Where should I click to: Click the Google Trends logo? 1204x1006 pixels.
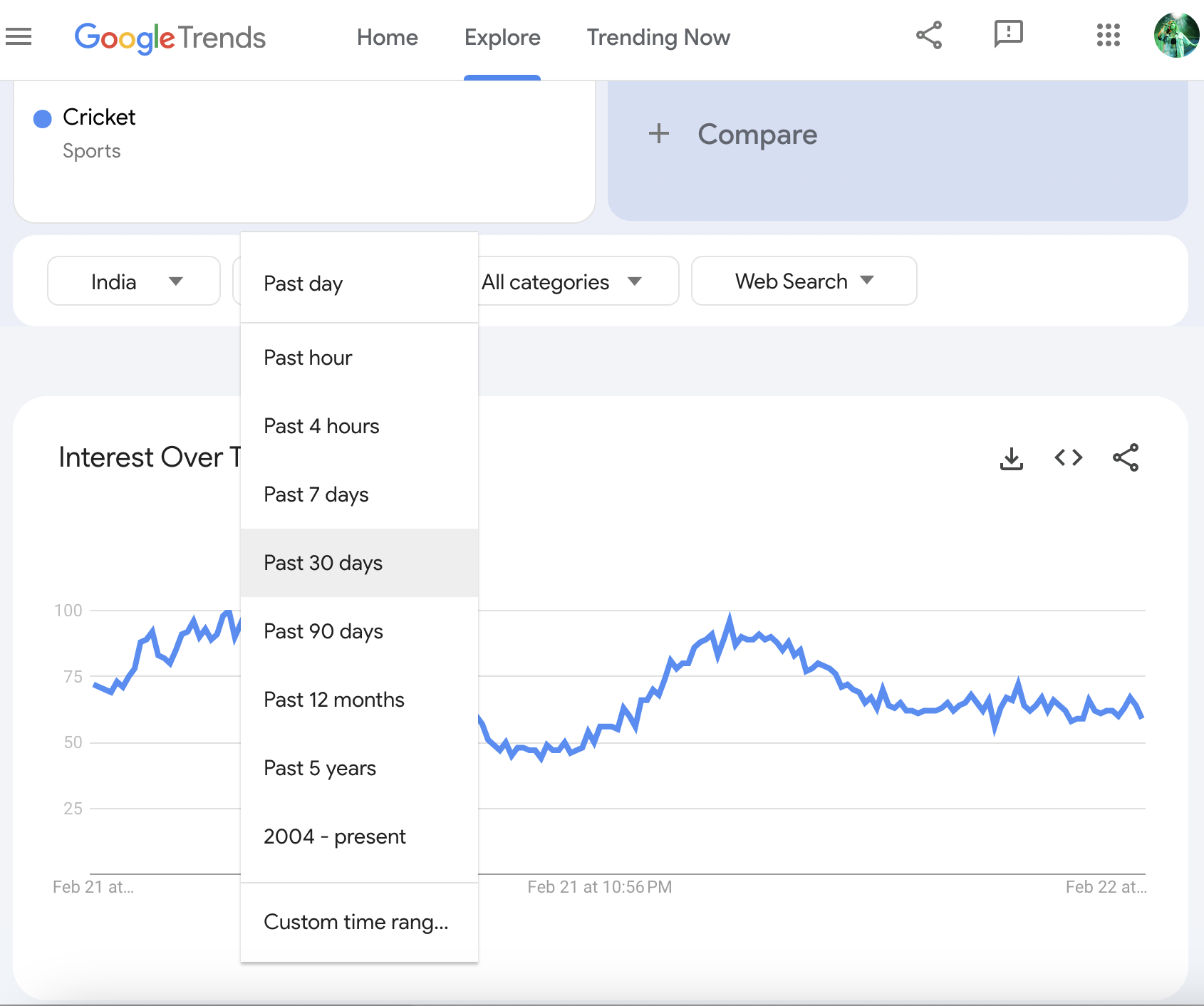point(170,38)
